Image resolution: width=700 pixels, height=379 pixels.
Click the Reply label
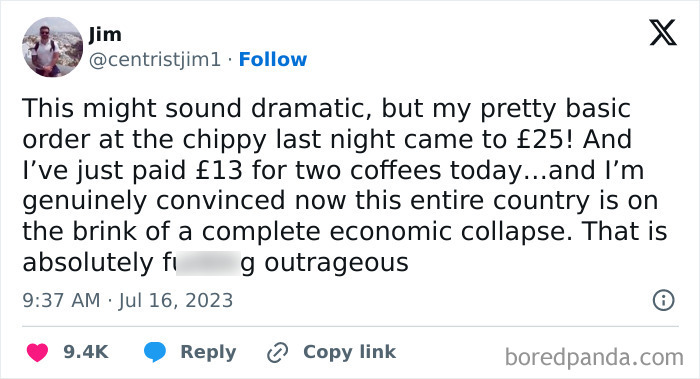coord(208,352)
